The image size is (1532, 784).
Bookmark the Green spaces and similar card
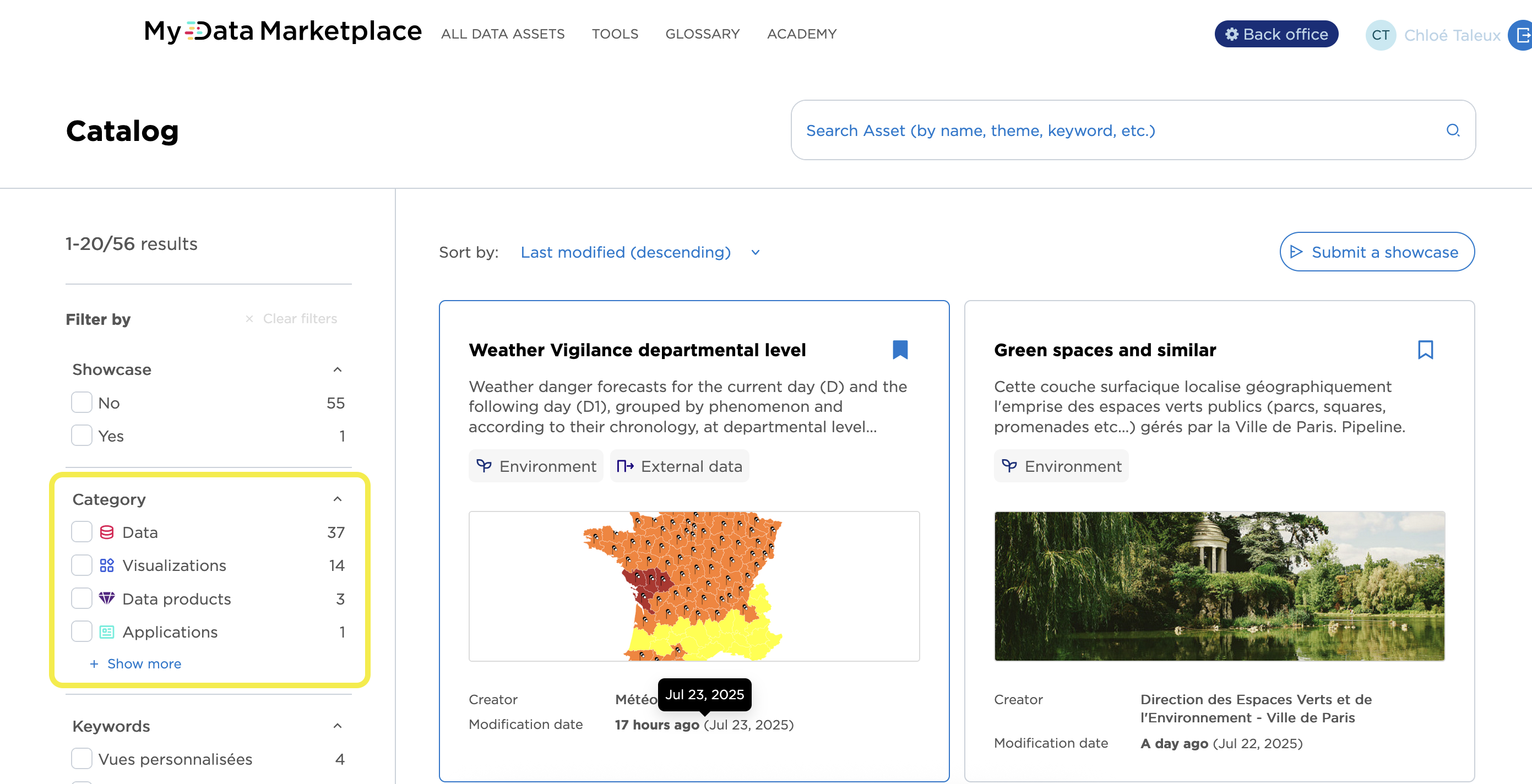click(1425, 350)
